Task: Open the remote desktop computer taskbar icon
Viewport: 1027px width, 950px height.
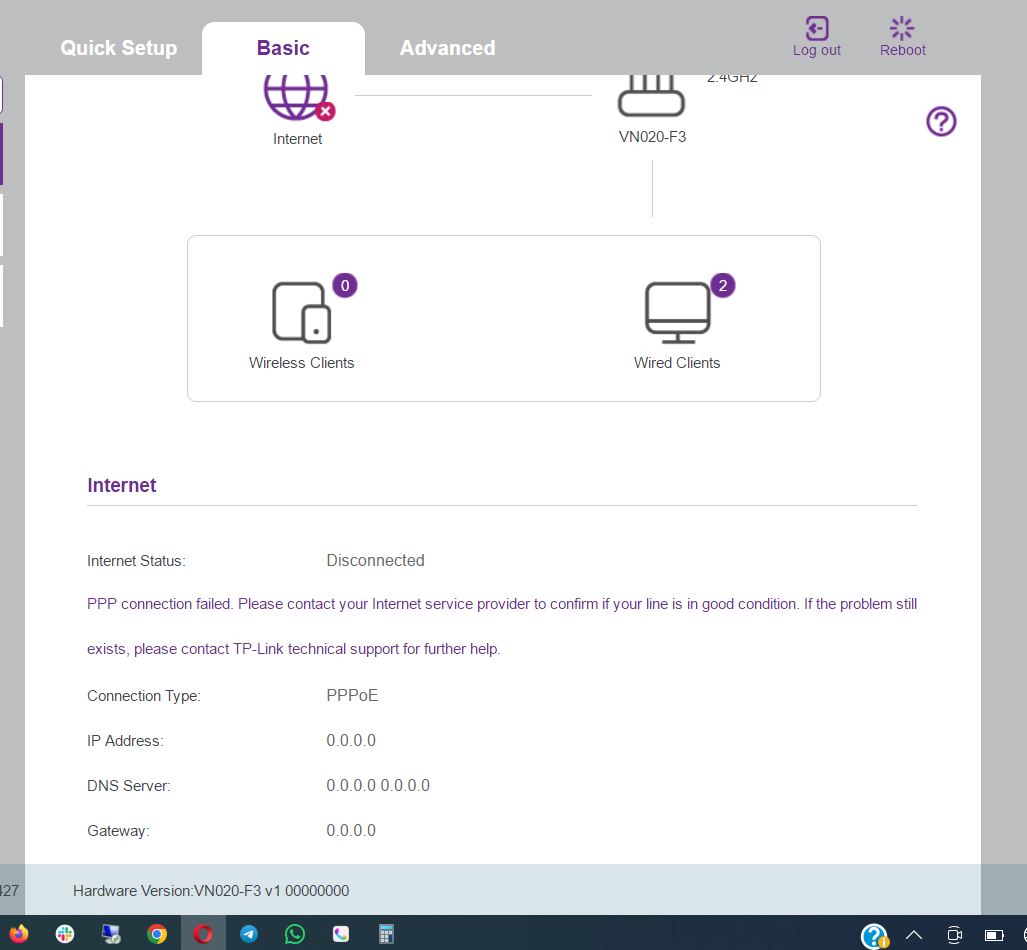Action: [x=111, y=934]
